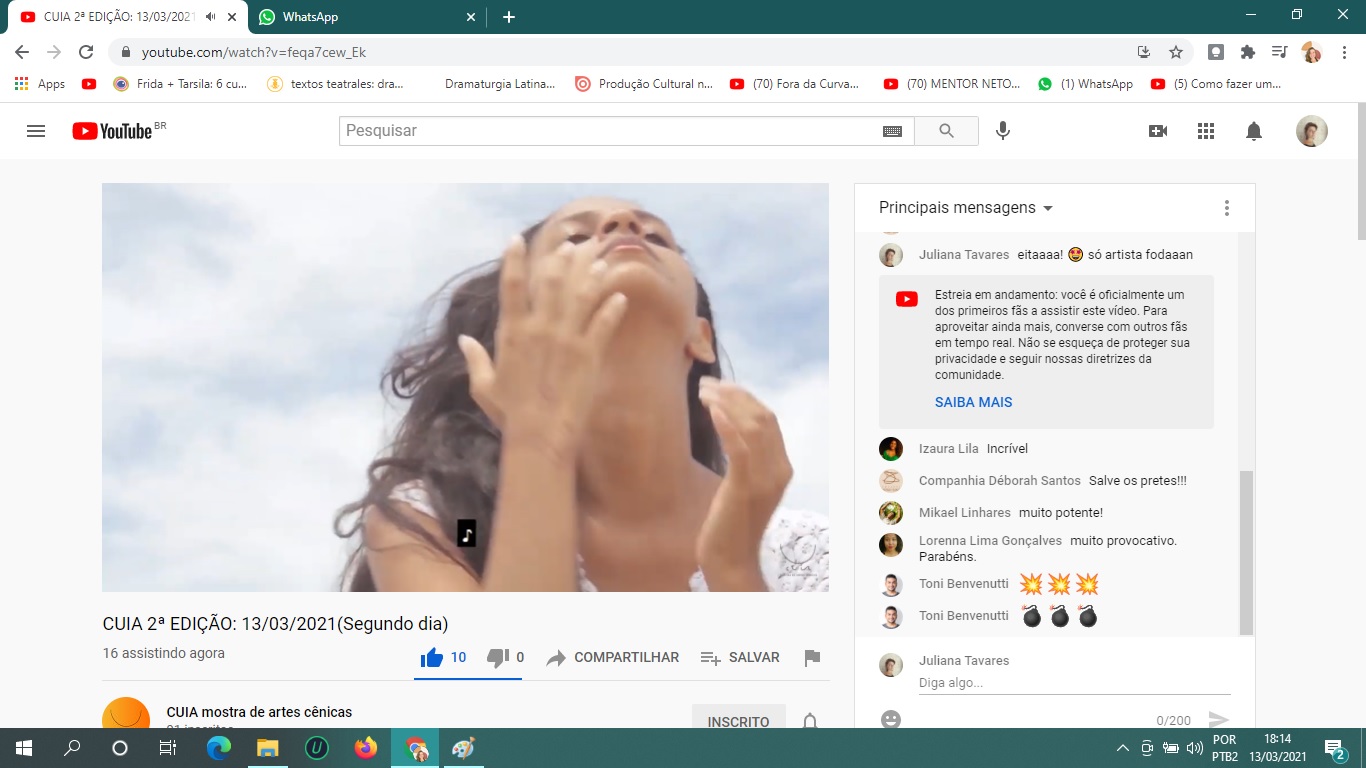This screenshot has width=1366, height=768.
Task: Open the on-screen keyboard icon in search
Action: [892, 131]
